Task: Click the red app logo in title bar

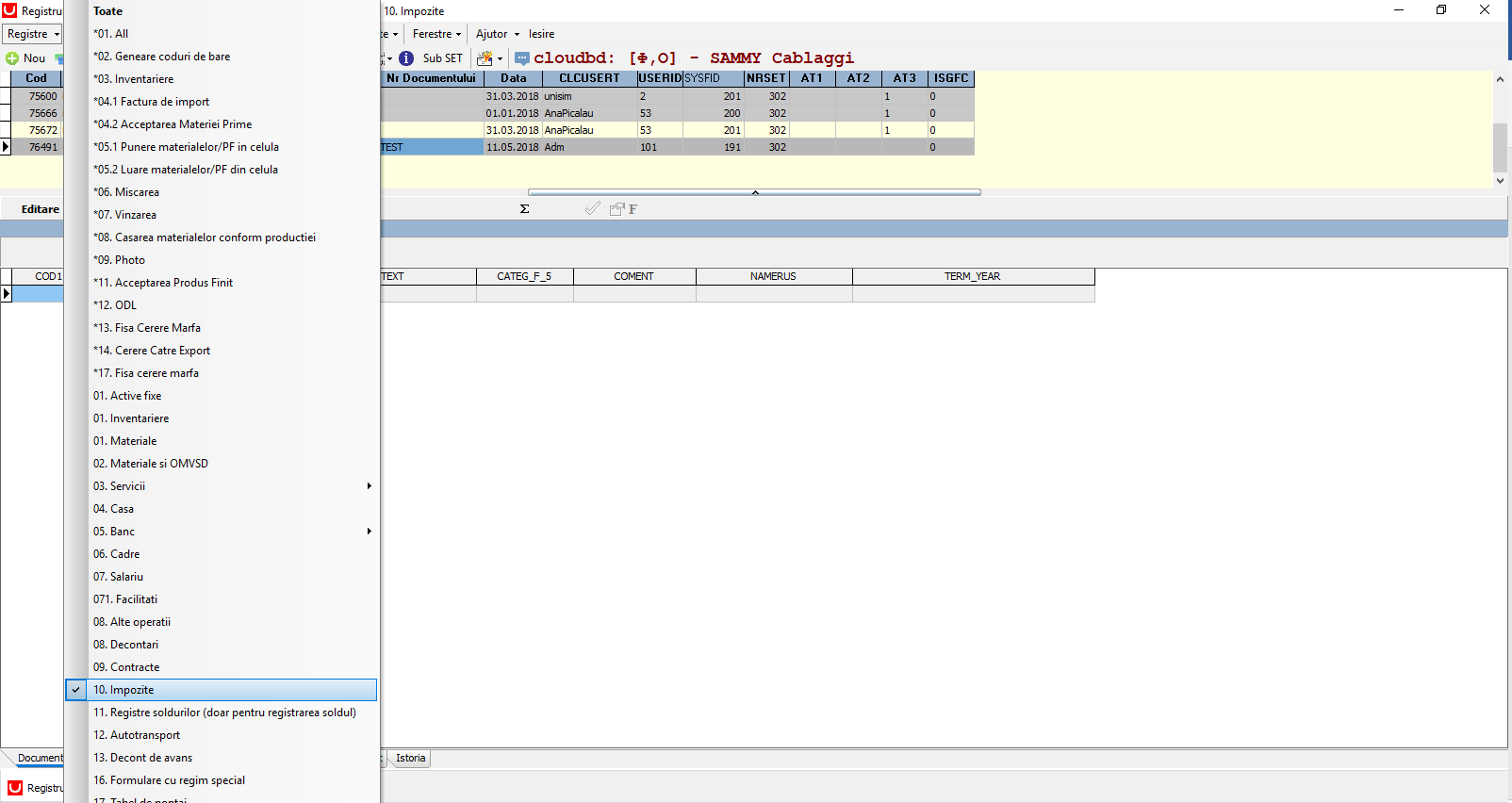Action: (x=9, y=10)
